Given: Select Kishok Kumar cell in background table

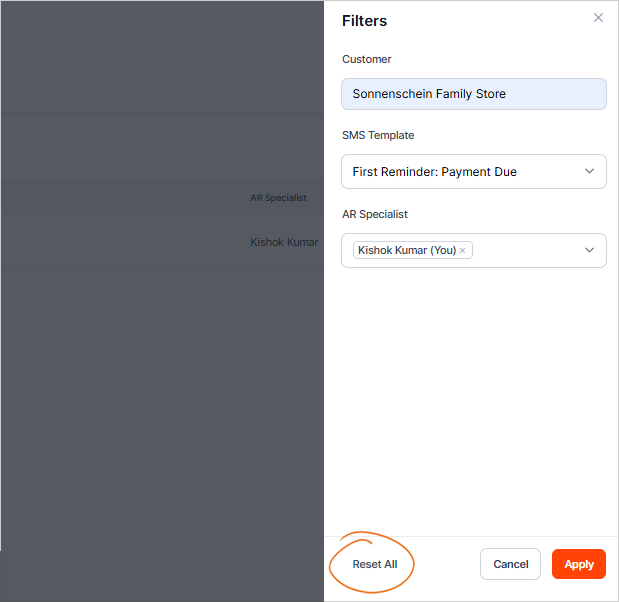Looking at the screenshot, I should [283, 242].
